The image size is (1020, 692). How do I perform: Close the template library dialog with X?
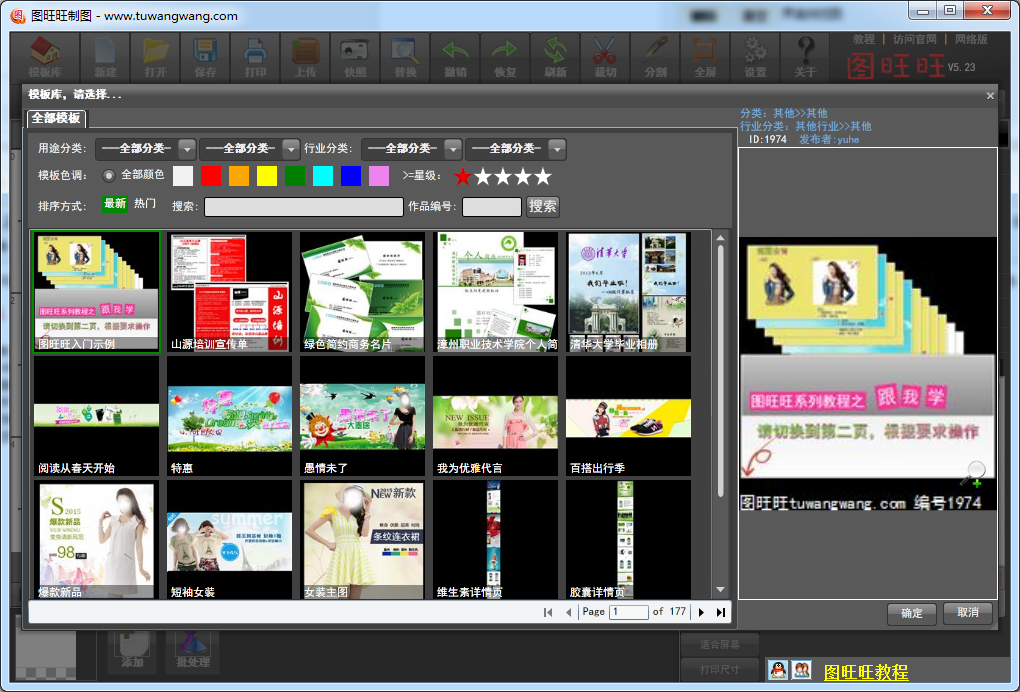coord(990,96)
